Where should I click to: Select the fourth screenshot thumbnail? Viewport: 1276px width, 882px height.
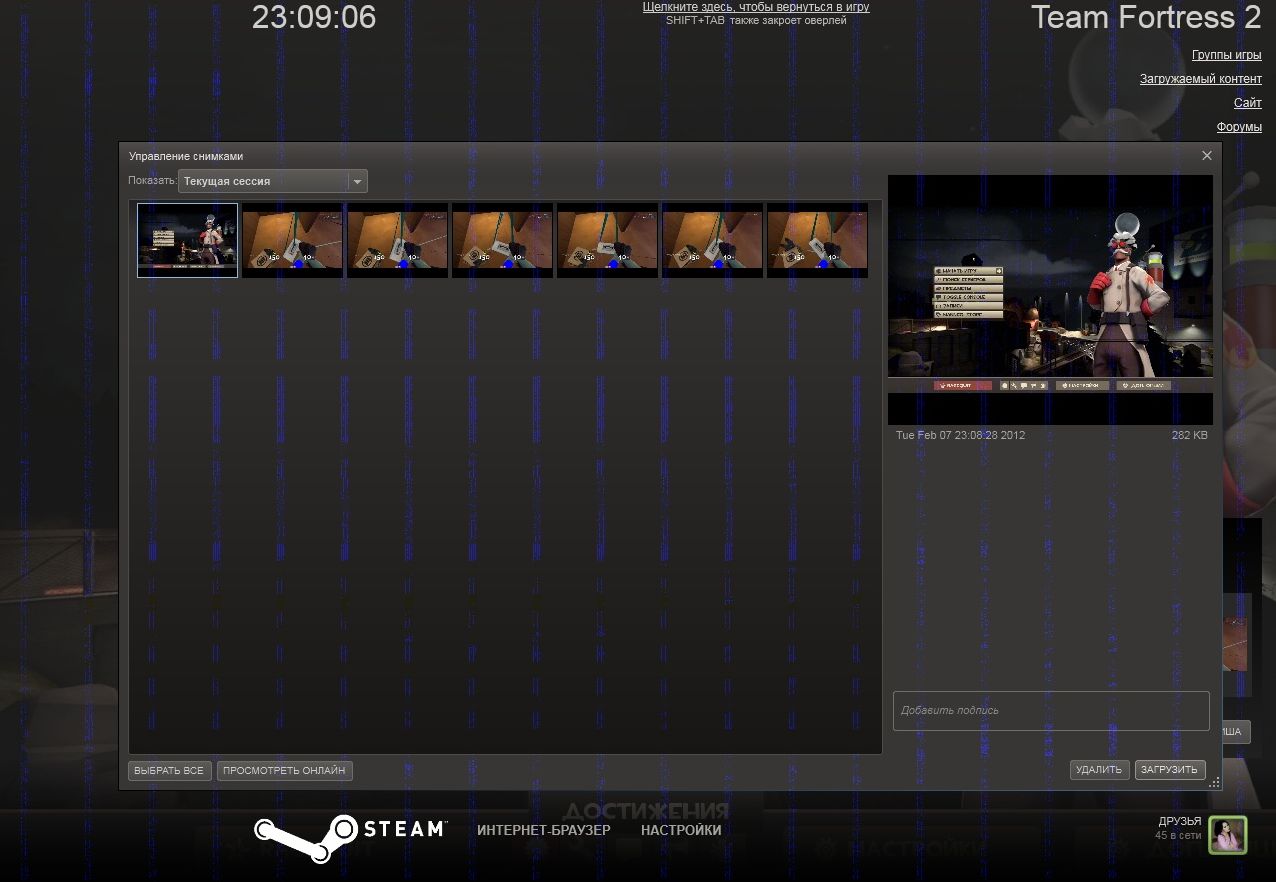coord(502,240)
